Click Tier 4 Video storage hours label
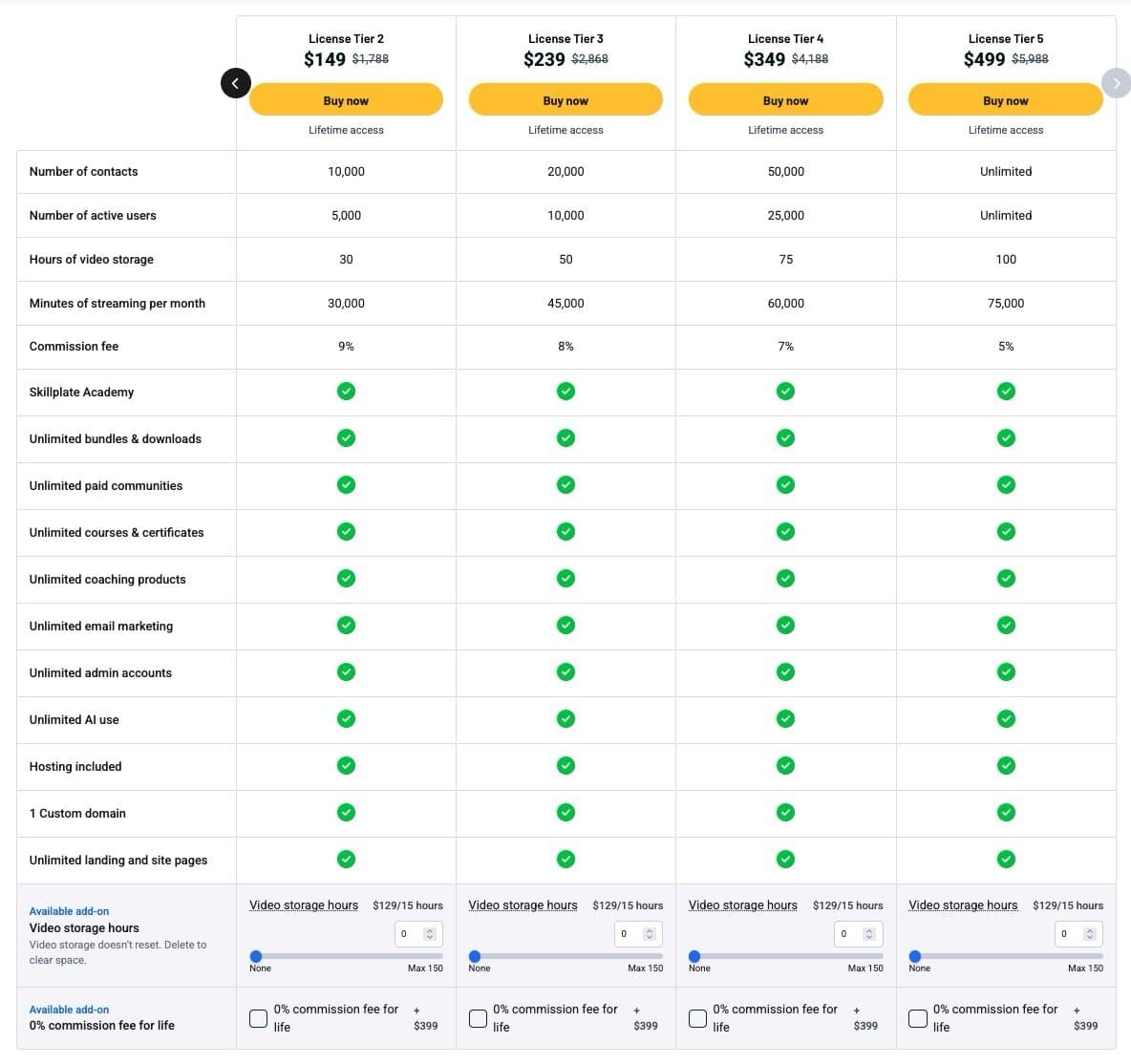Image resolution: width=1131 pixels, height=1064 pixels. click(x=742, y=905)
